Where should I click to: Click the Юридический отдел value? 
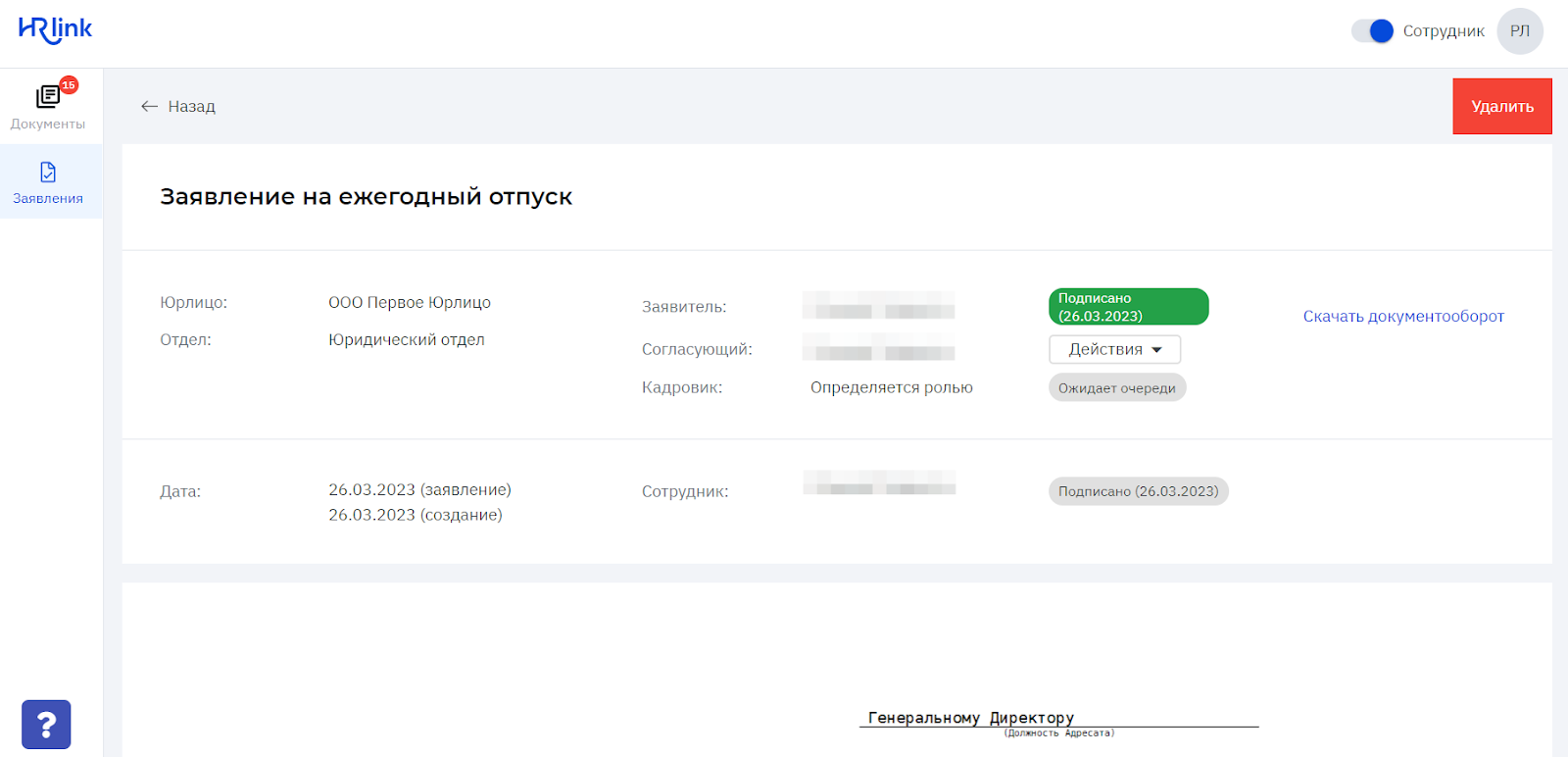click(x=407, y=340)
